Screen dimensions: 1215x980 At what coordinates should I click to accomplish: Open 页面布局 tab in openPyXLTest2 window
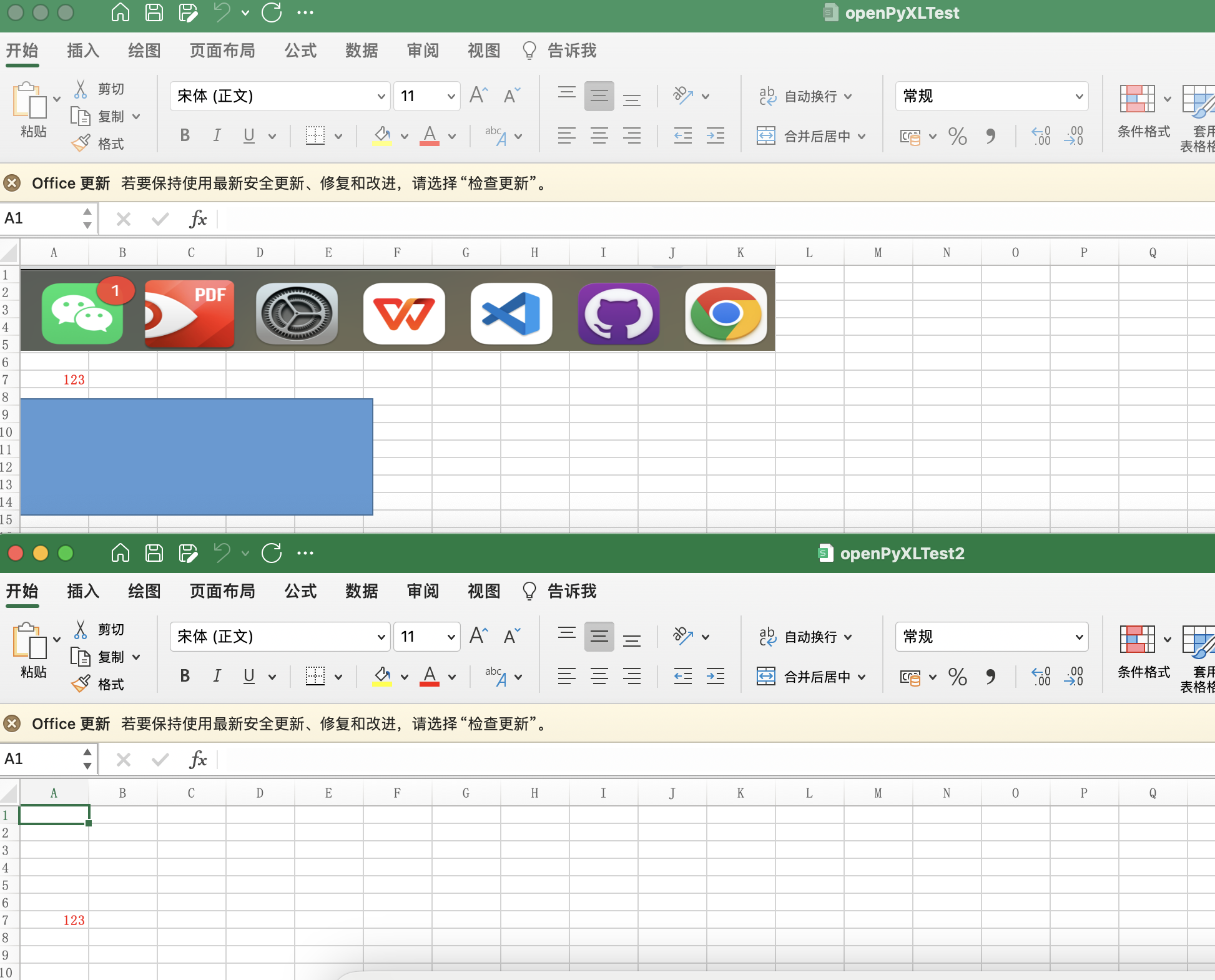tap(222, 590)
